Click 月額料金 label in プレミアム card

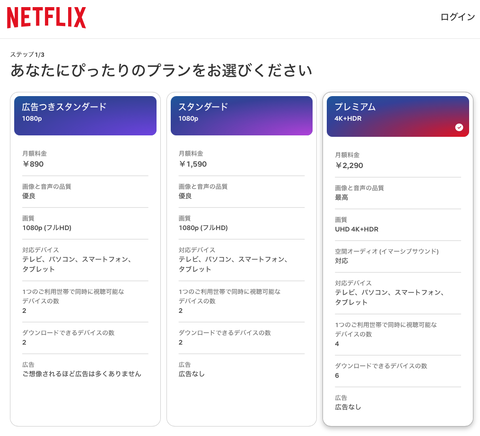(347, 155)
